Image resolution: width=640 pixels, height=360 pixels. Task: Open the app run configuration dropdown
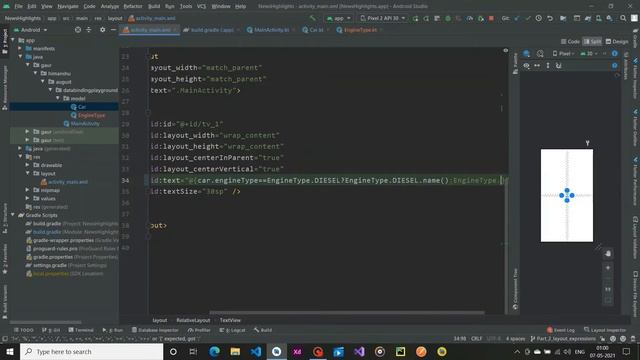coord(339,18)
